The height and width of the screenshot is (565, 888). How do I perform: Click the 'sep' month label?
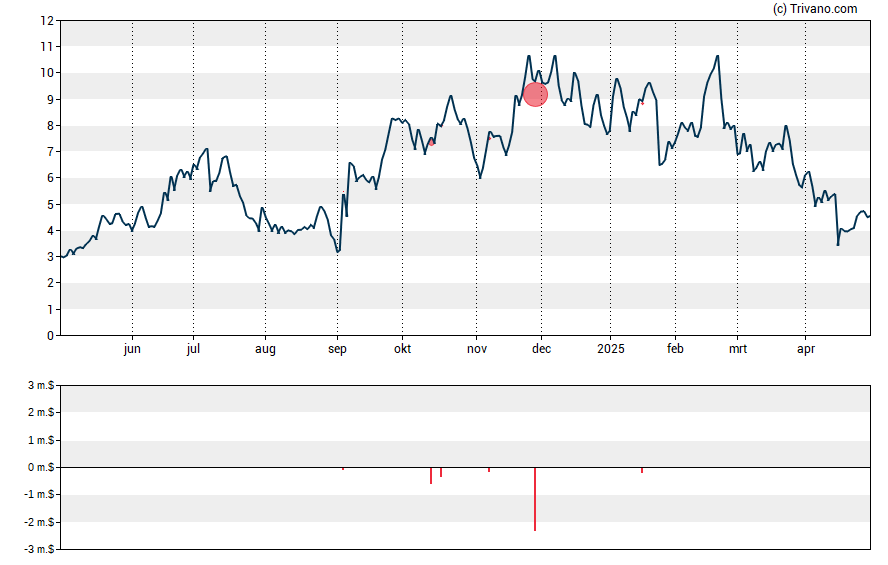337,349
